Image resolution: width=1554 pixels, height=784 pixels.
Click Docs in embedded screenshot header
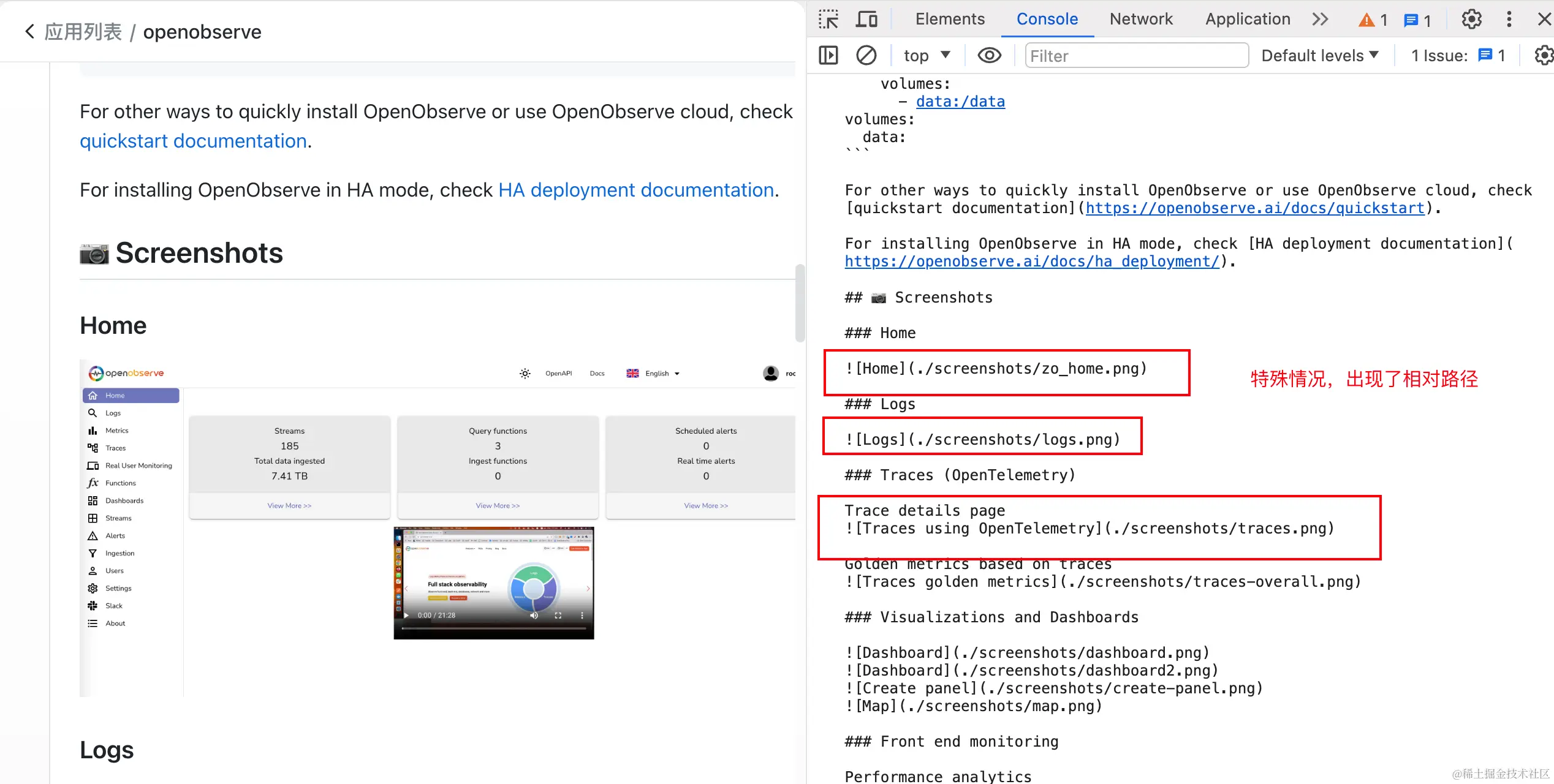click(597, 373)
